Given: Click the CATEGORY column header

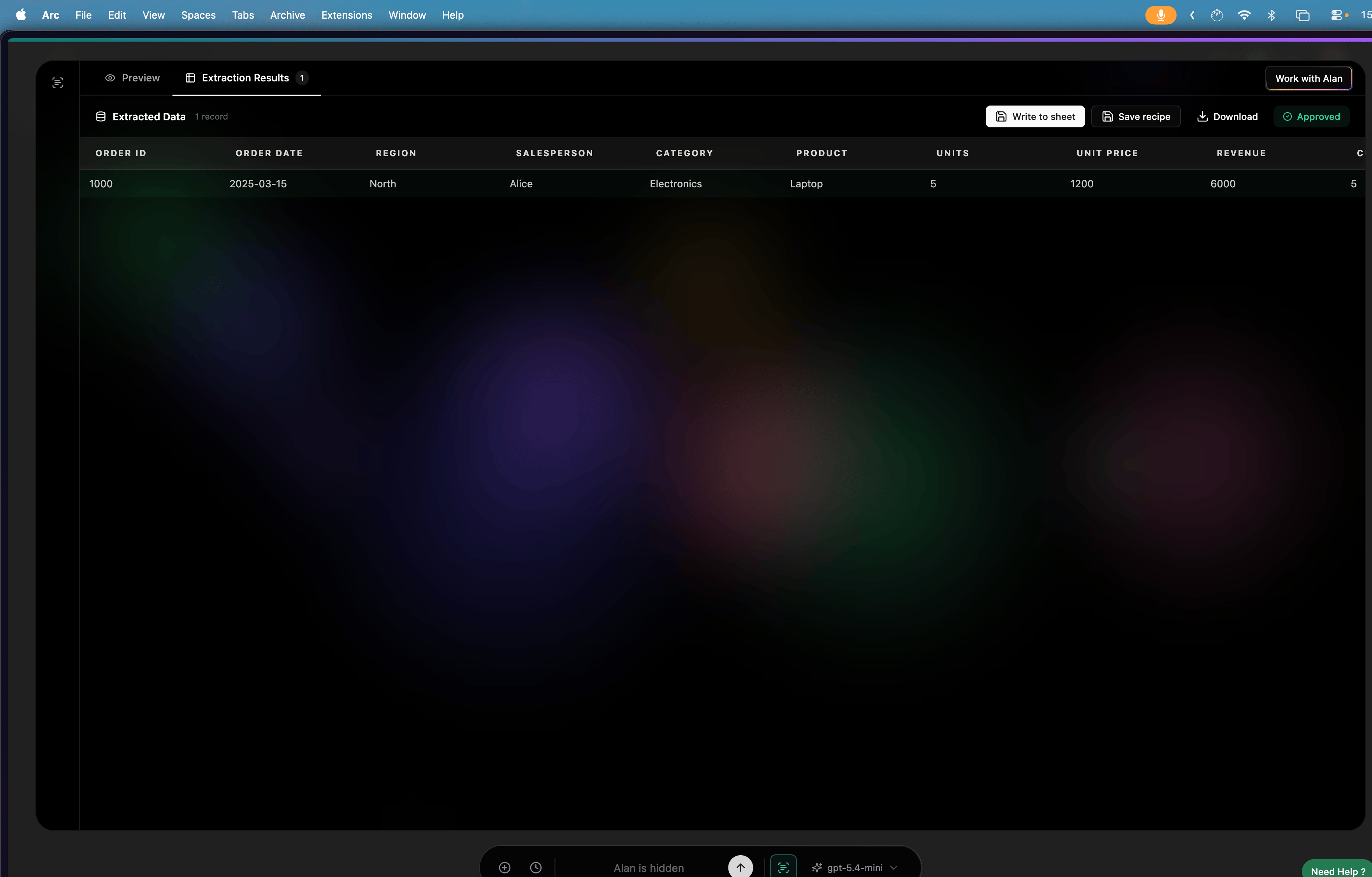Looking at the screenshot, I should 684,153.
